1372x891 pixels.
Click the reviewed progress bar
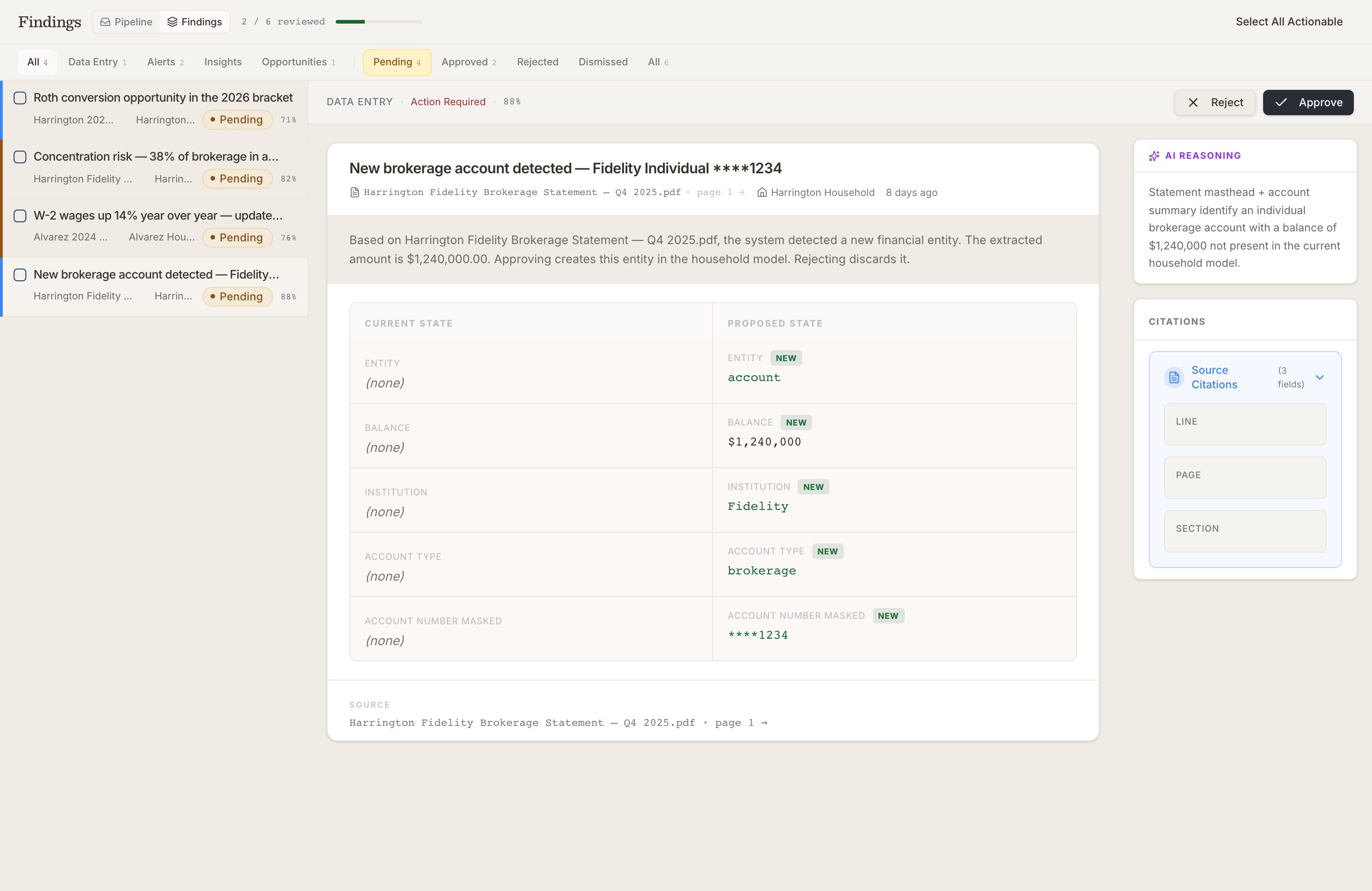379,22
